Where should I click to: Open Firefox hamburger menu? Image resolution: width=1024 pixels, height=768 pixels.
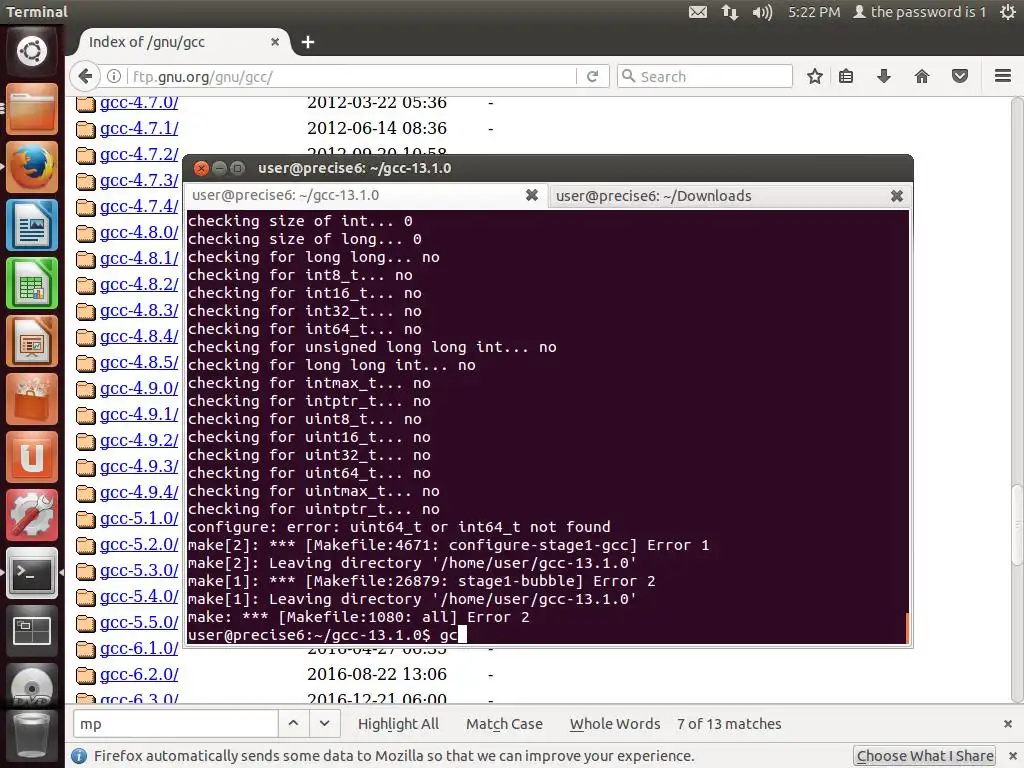(1003, 76)
